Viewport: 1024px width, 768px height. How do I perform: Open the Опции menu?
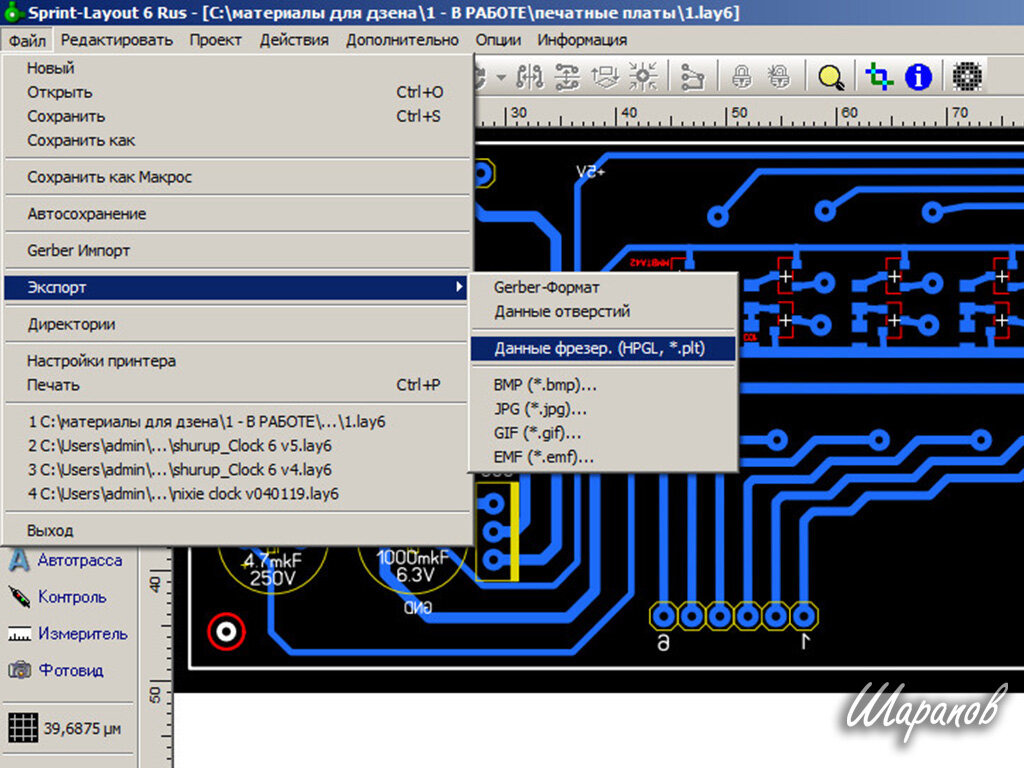498,40
